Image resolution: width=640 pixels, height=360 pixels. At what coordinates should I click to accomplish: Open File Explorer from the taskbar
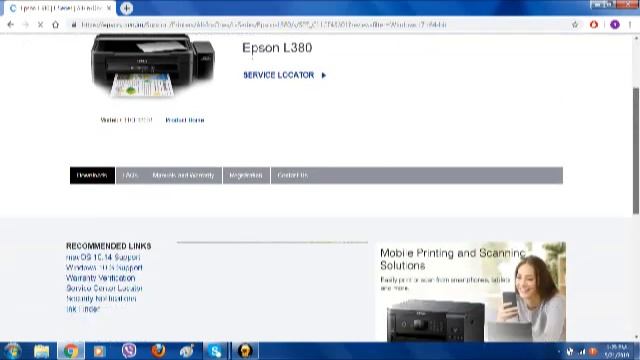42,351
